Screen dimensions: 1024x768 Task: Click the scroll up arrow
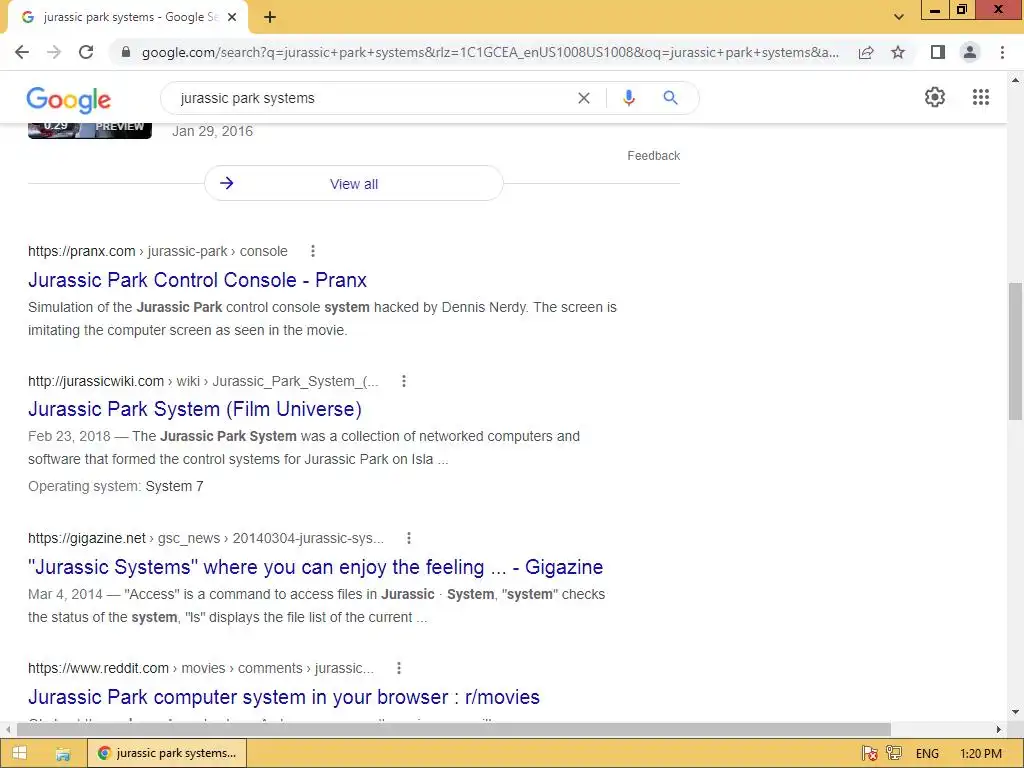(x=1015, y=80)
